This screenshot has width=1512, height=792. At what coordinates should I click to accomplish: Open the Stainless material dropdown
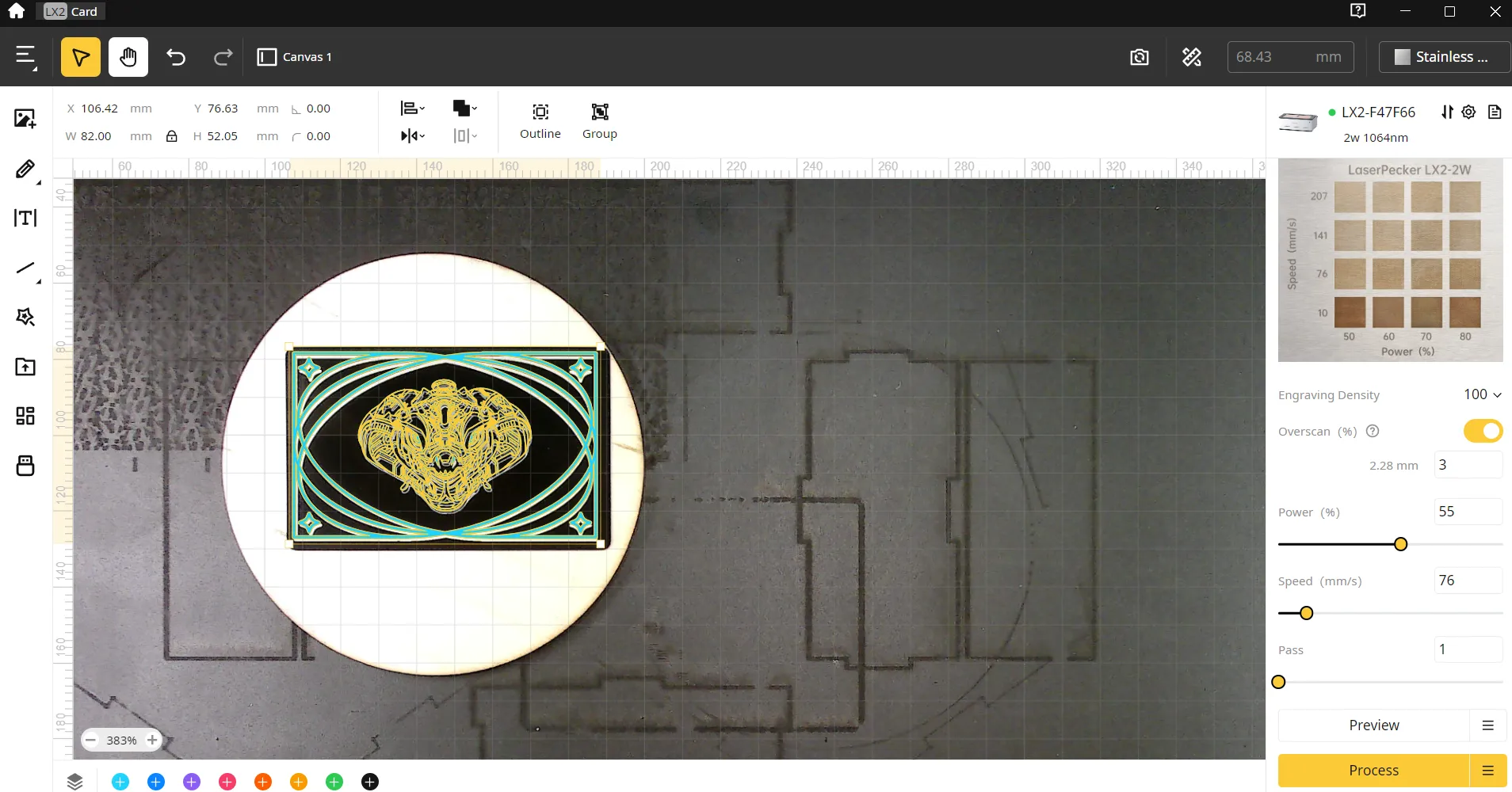click(x=1444, y=57)
